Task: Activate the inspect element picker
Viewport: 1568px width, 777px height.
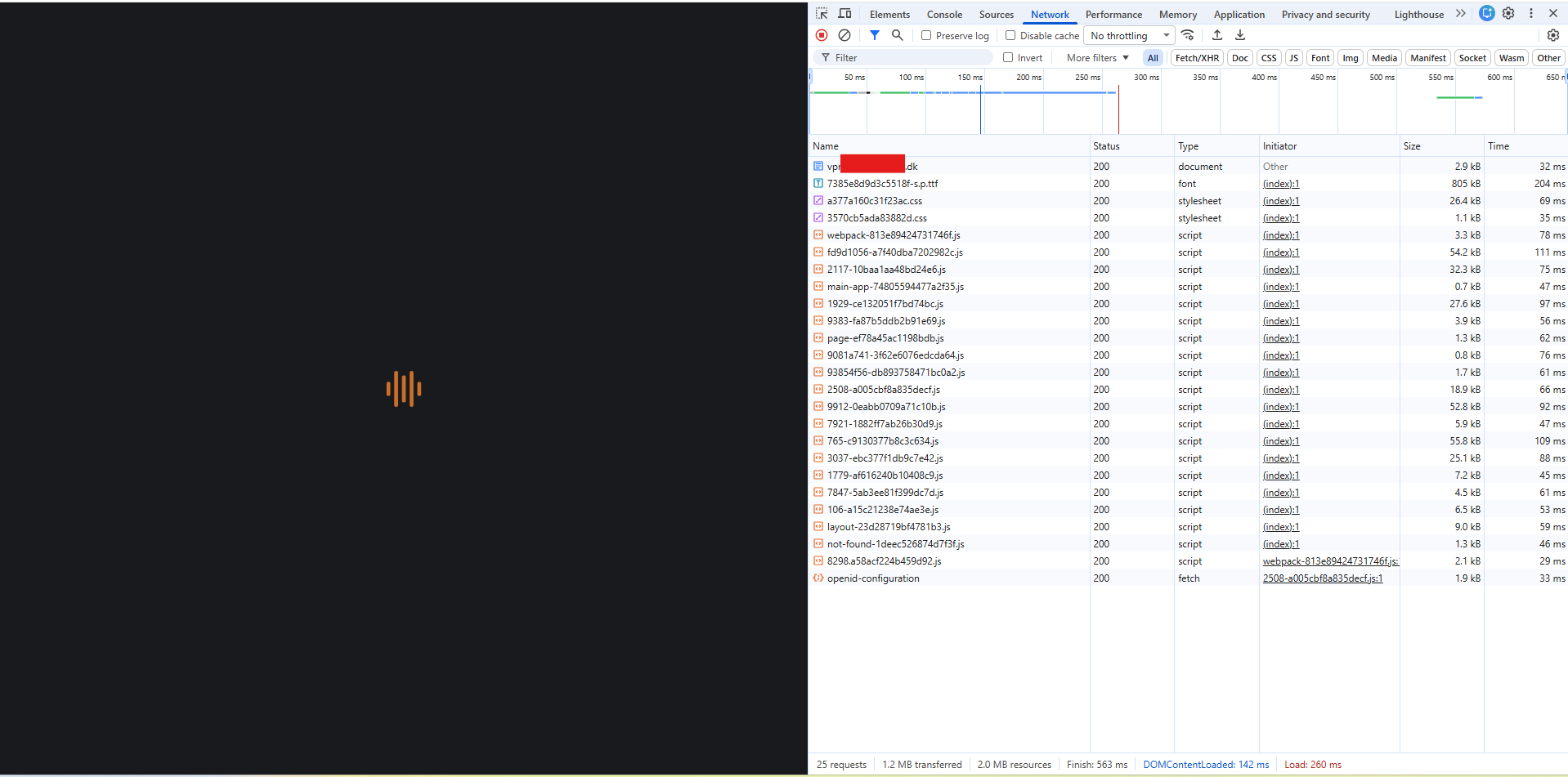Action: (x=822, y=14)
